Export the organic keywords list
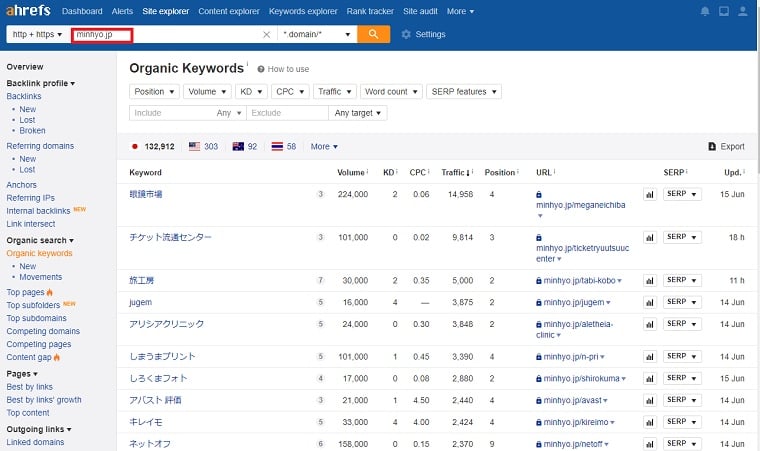The image size is (760, 451). (725, 146)
